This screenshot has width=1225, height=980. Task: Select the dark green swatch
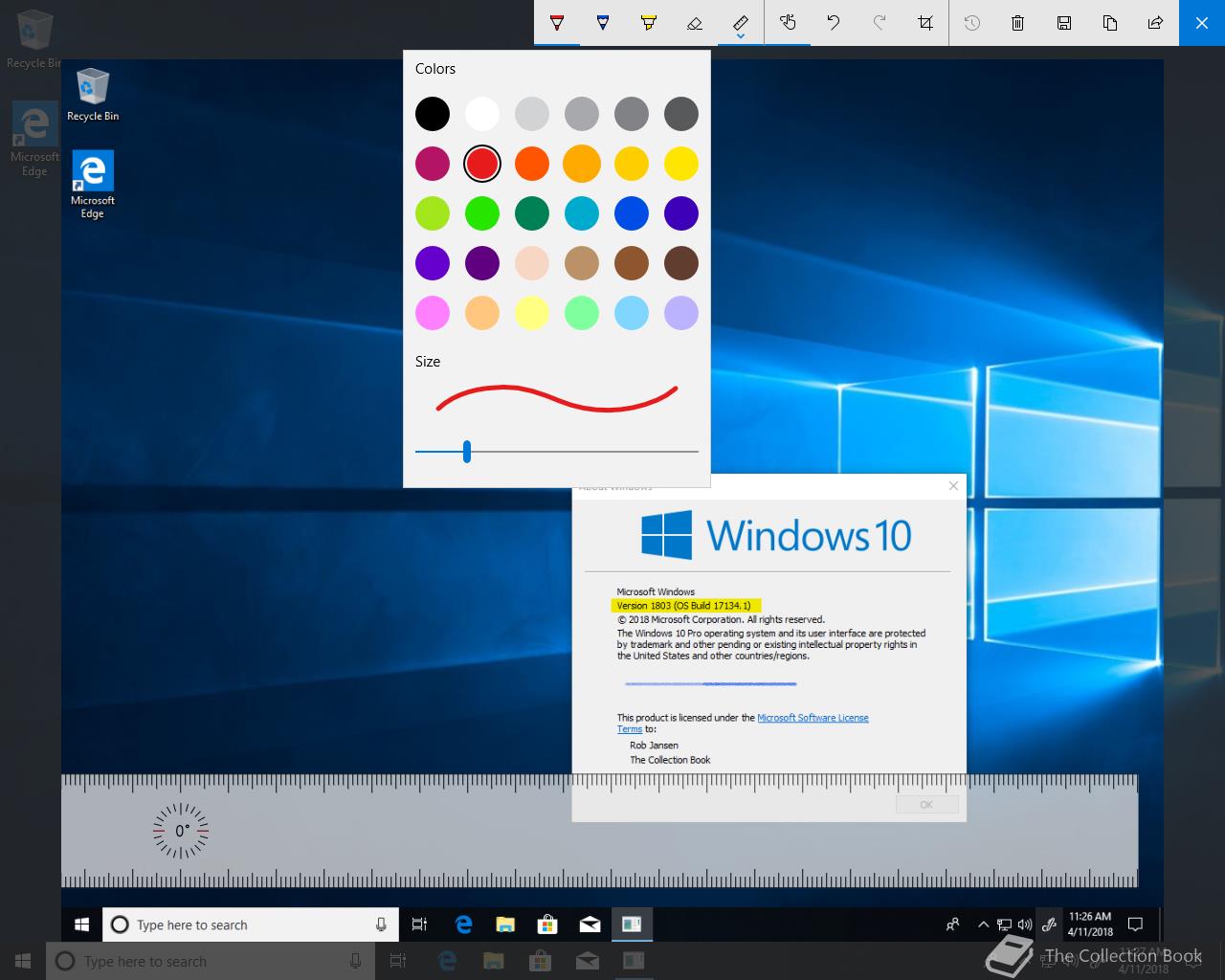point(532,213)
